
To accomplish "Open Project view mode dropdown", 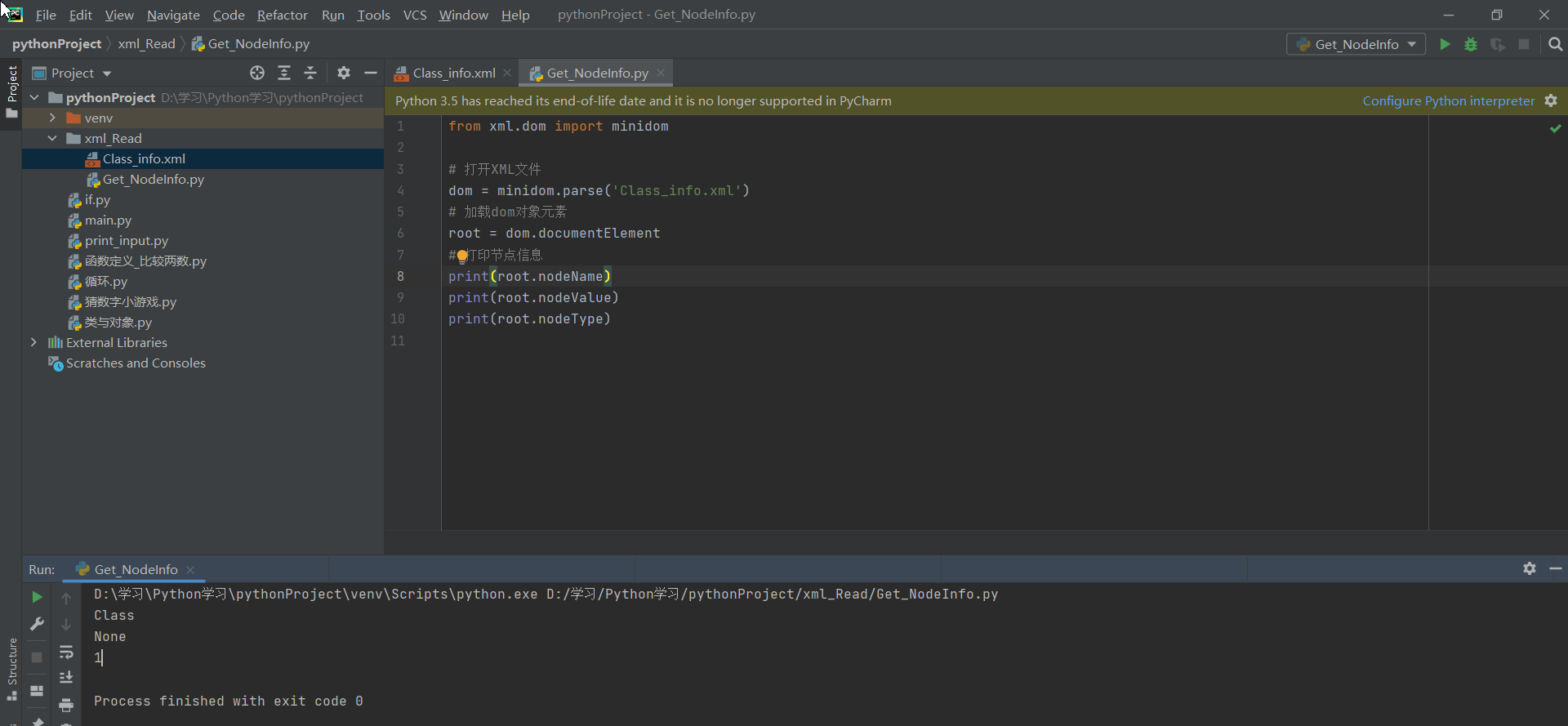I will (72, 73).
